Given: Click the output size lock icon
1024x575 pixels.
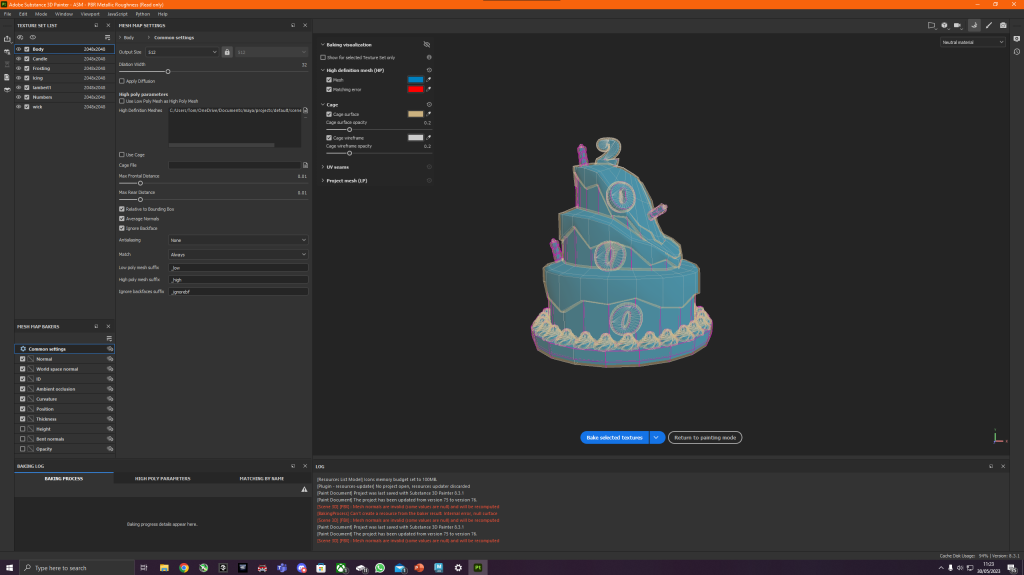Looking at the screenshot, I should [x=227, y=51].
